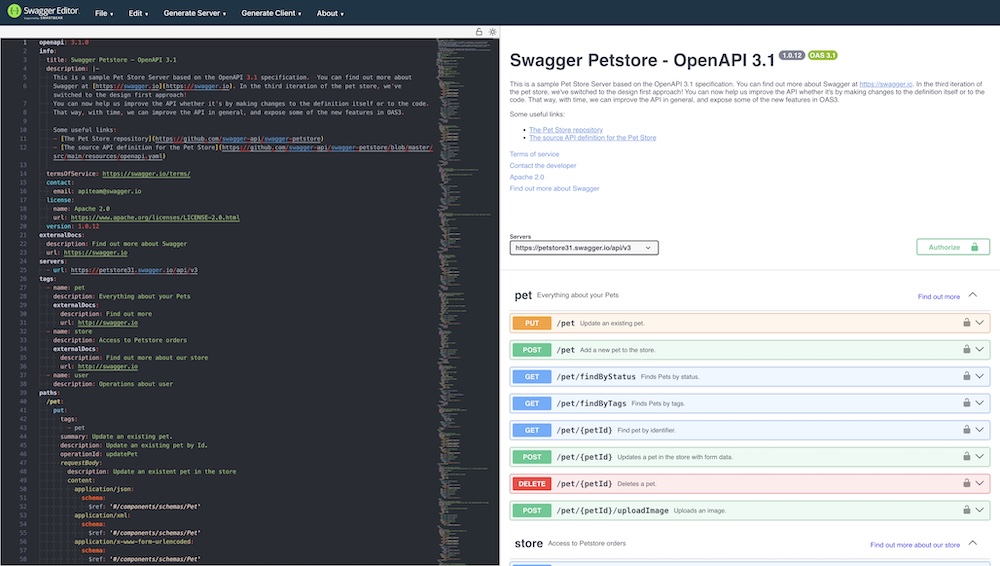Click lock icon on GET /pet/{petId} row
1000x566 pixels.
tap(967, 430)
